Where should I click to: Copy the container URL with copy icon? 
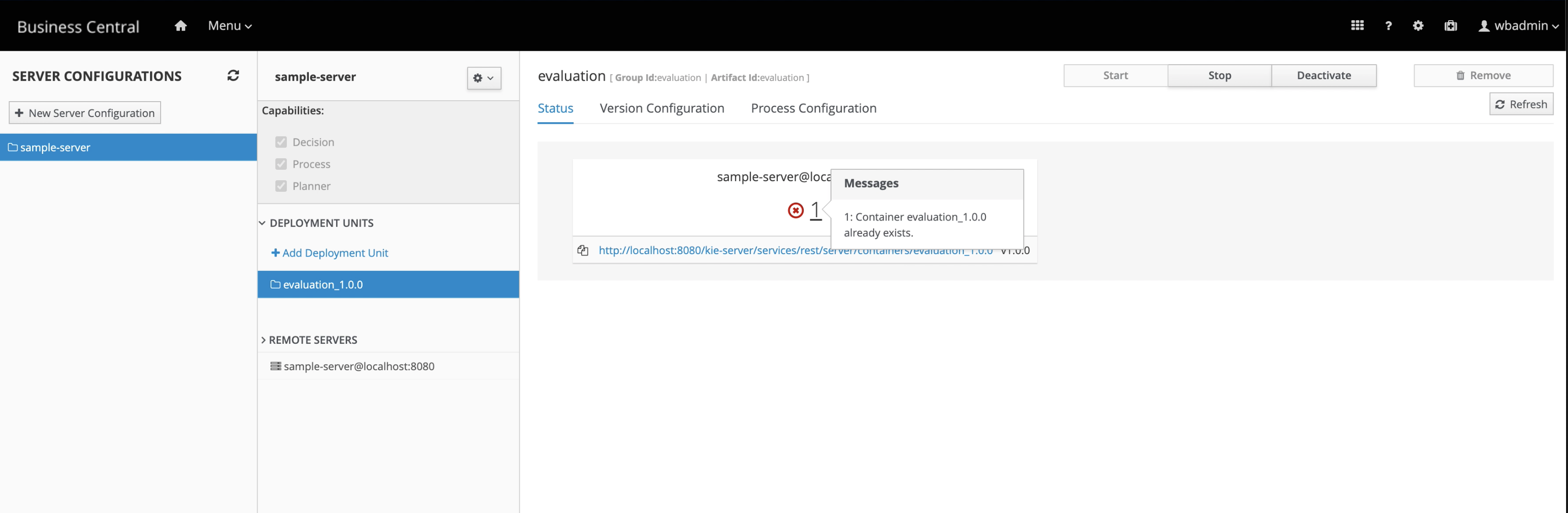click(x=583, y=250)
